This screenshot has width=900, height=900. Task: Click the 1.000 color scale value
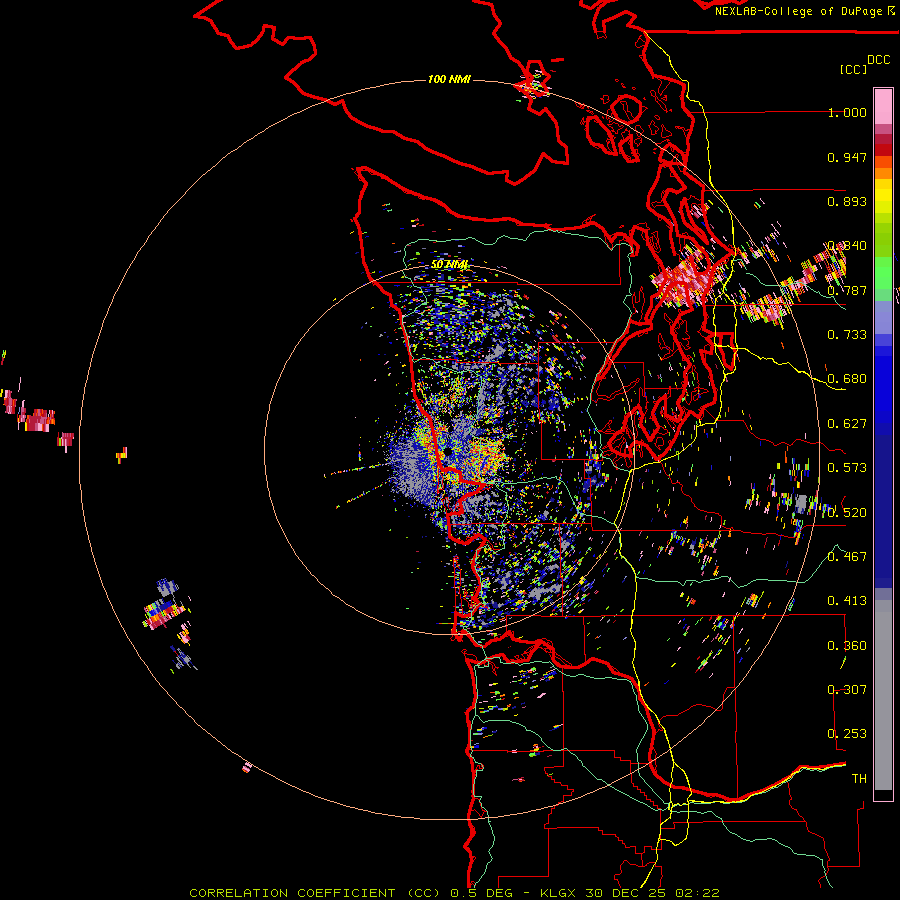847,112
